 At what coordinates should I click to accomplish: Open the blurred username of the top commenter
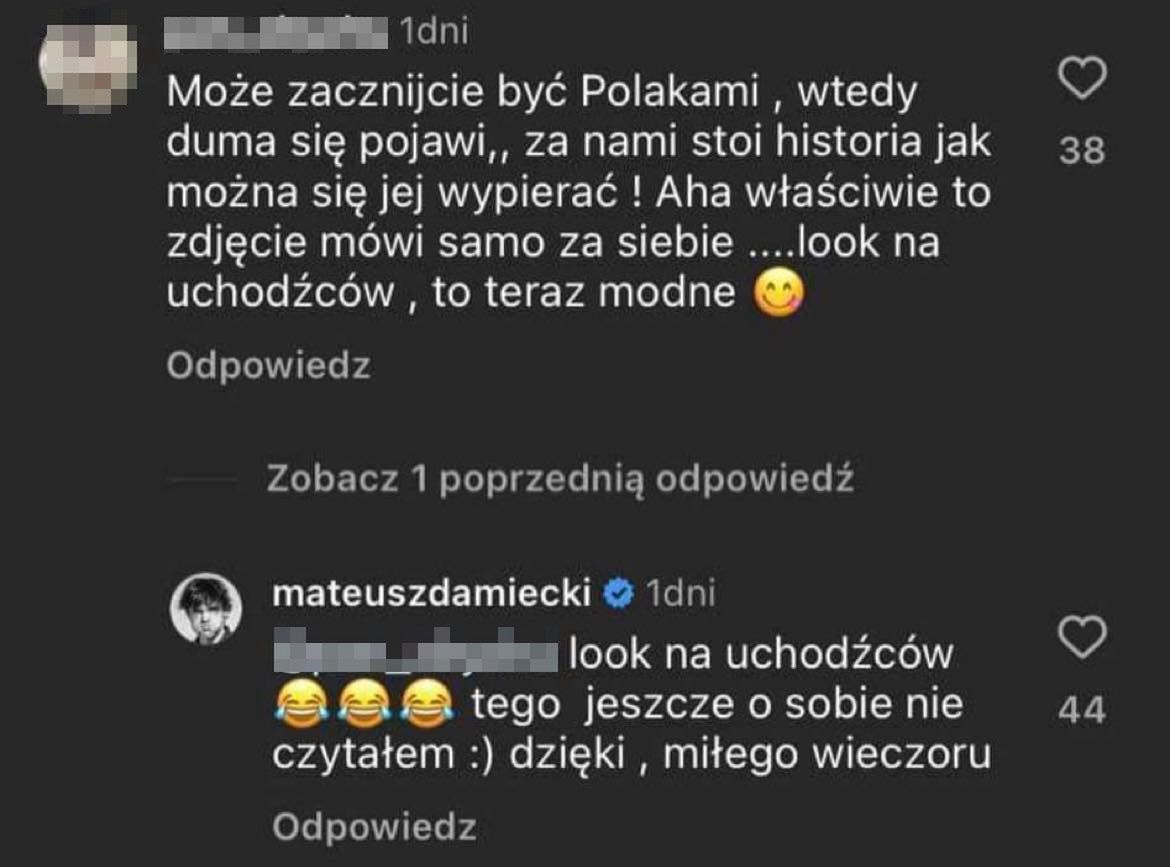click(x=276, y=34)
